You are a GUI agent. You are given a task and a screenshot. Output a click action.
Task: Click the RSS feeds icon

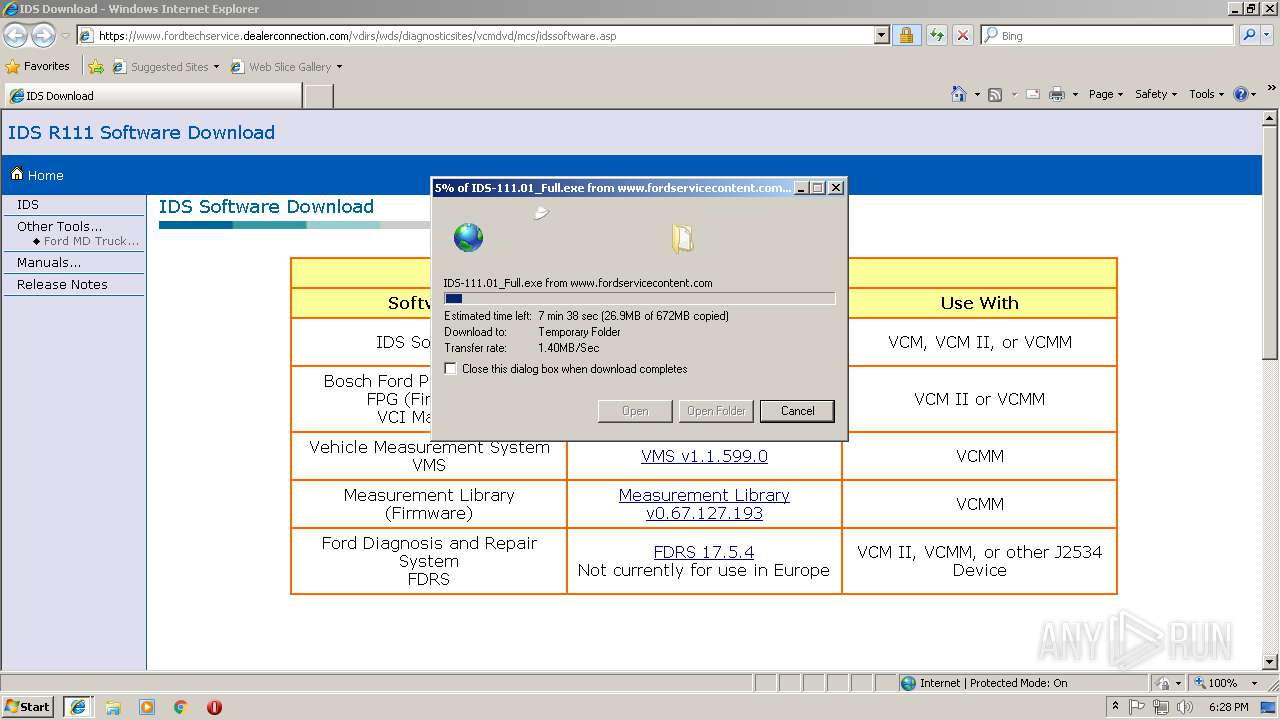click(x=995, y=94)
